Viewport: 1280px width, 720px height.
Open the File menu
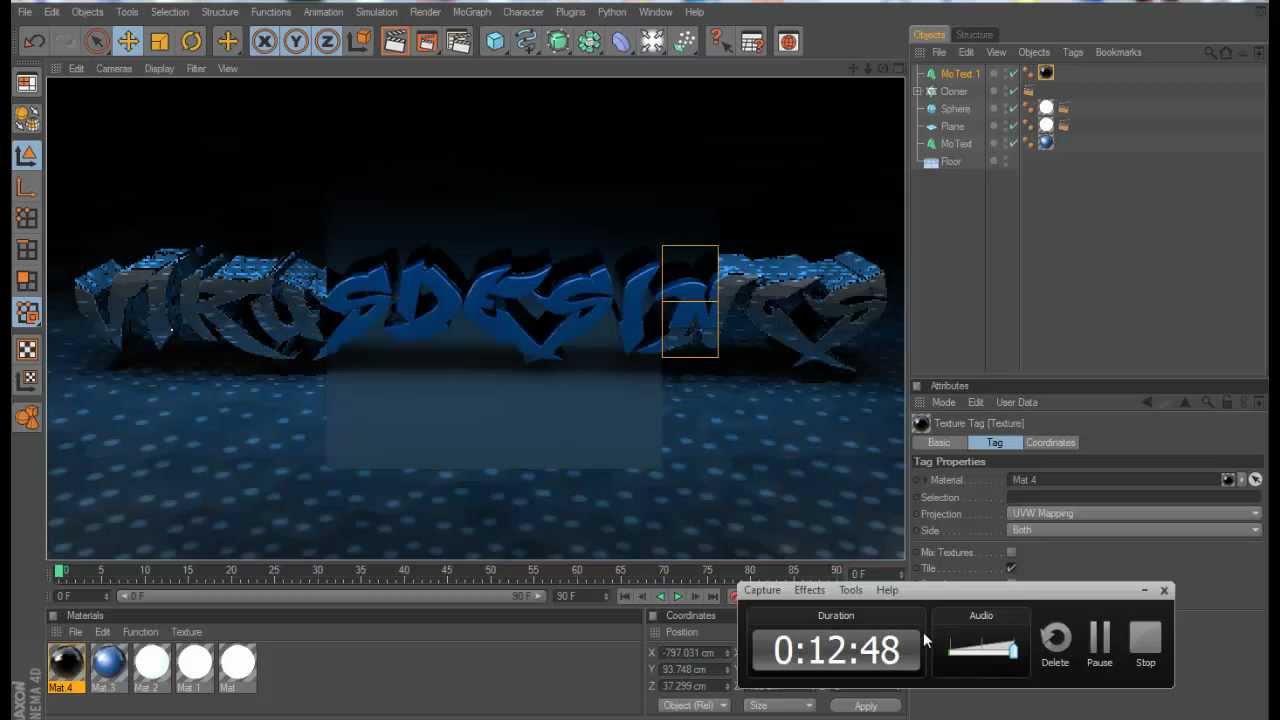[25, 12]
